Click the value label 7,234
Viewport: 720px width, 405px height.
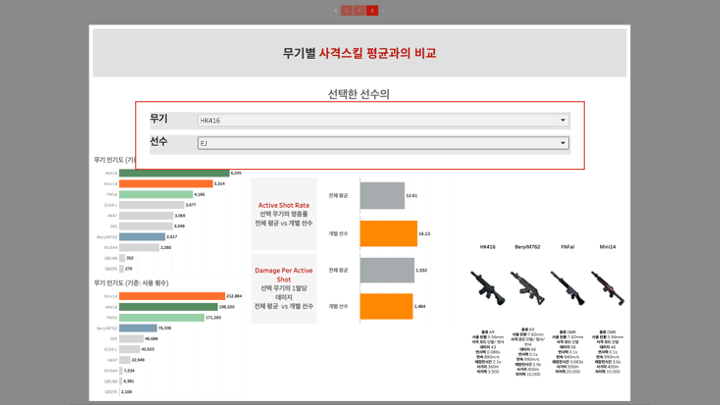(129, 371)
